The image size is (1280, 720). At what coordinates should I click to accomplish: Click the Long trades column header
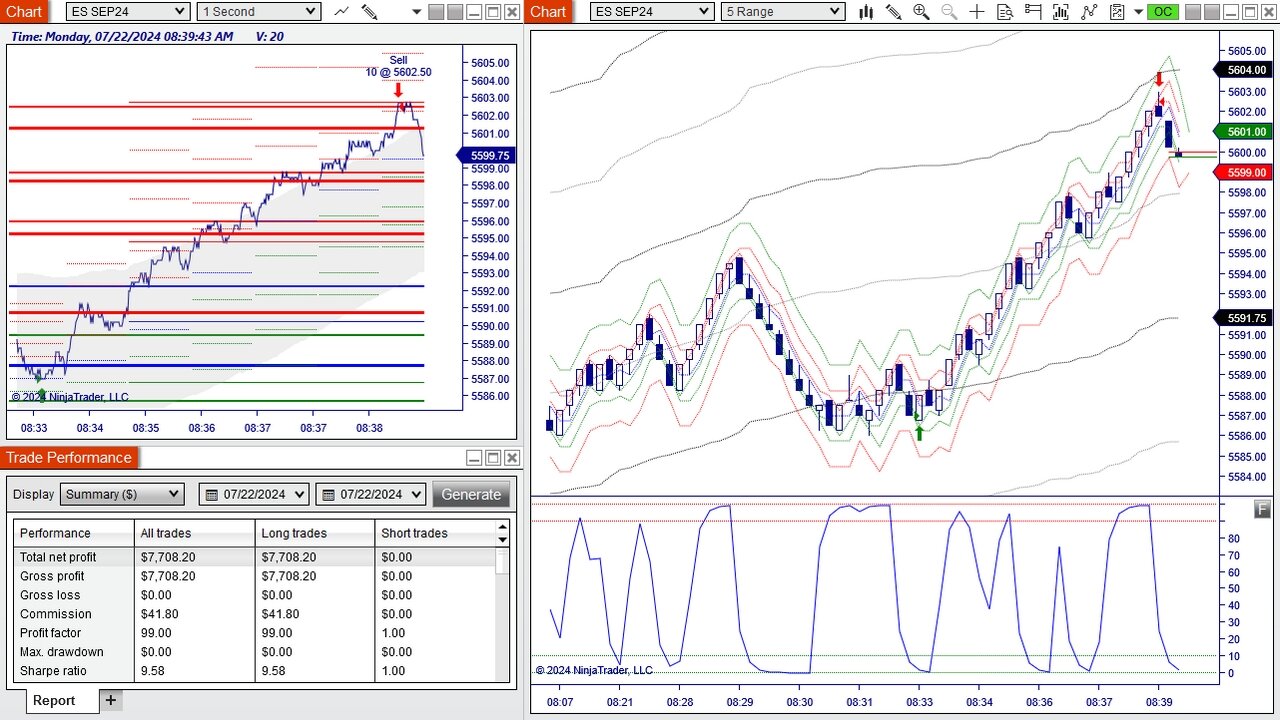coord(315,533)
